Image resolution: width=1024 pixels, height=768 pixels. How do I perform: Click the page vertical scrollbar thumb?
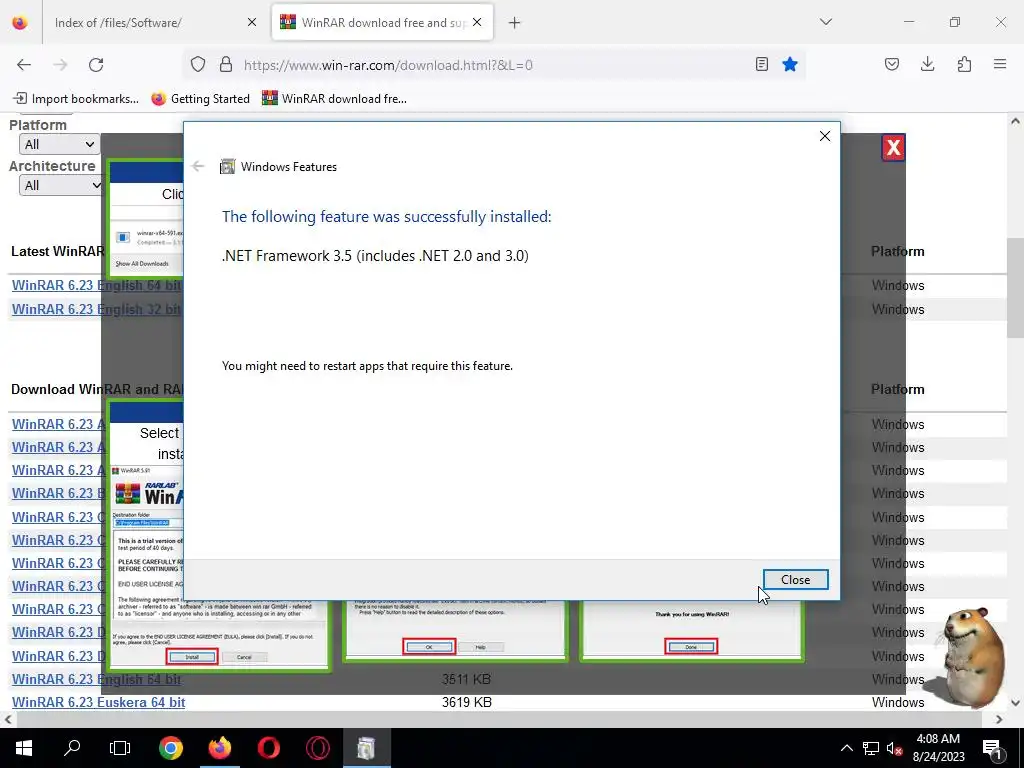tap(1015, 287)
